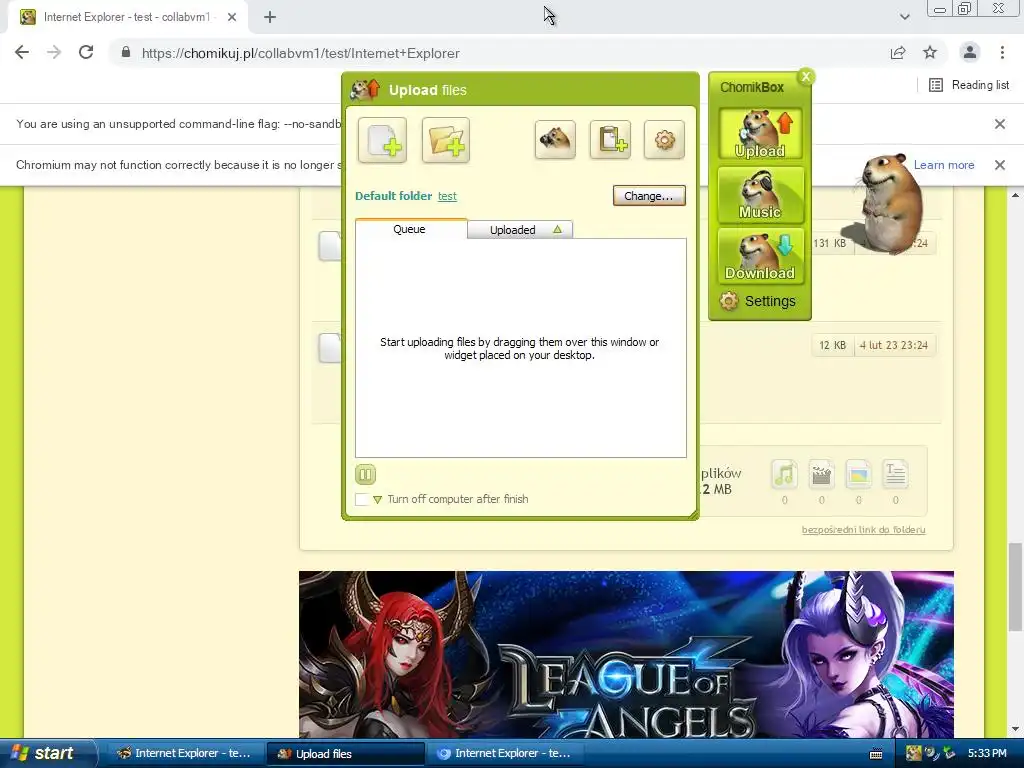The width and height of the screenshot is (1024, 768).
Task: Click the music files count icon
Action: point(784,475)
